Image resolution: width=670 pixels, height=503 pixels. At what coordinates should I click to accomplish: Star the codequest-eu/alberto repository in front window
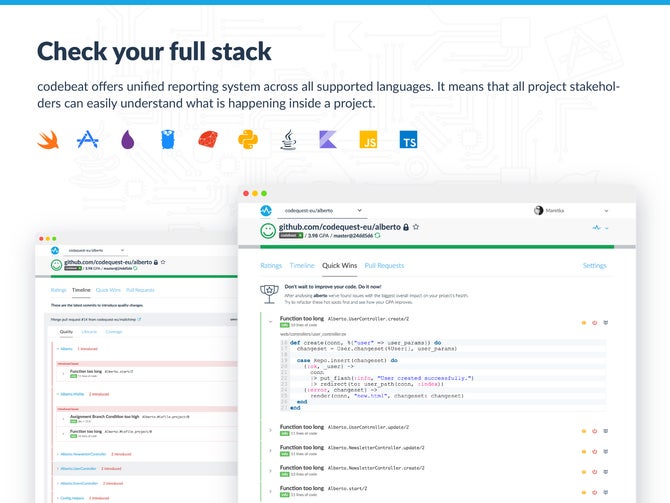(415, 228)
